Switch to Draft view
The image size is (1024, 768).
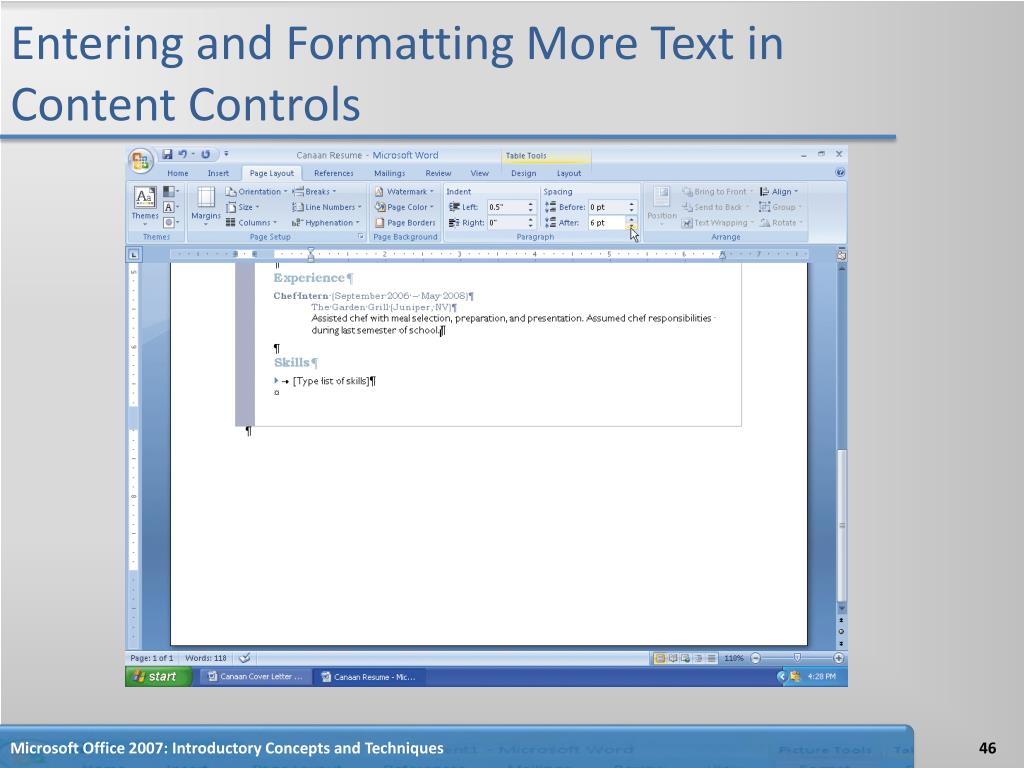coord(712,658)
